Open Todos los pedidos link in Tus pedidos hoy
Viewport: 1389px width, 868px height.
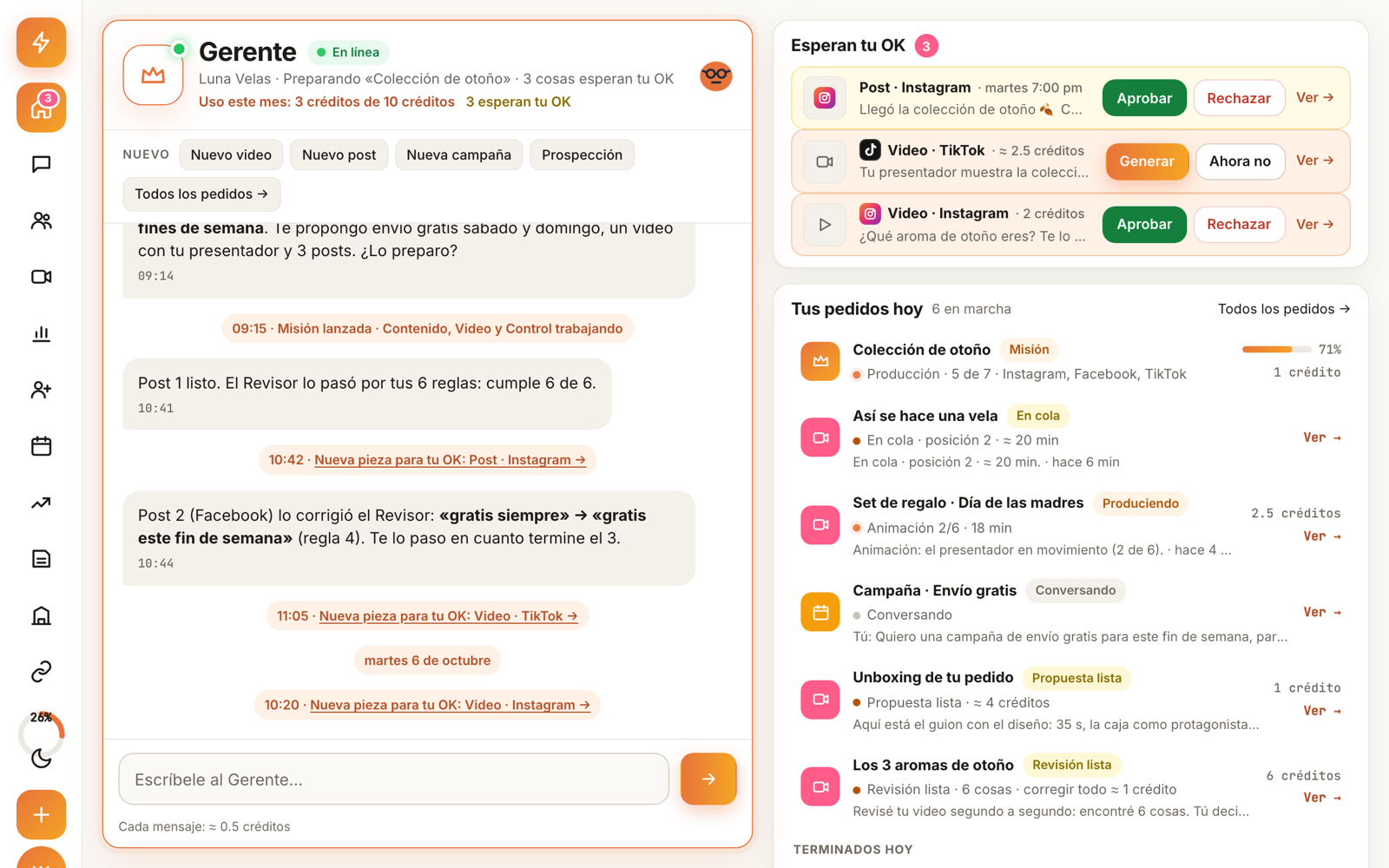(1283, 309)
